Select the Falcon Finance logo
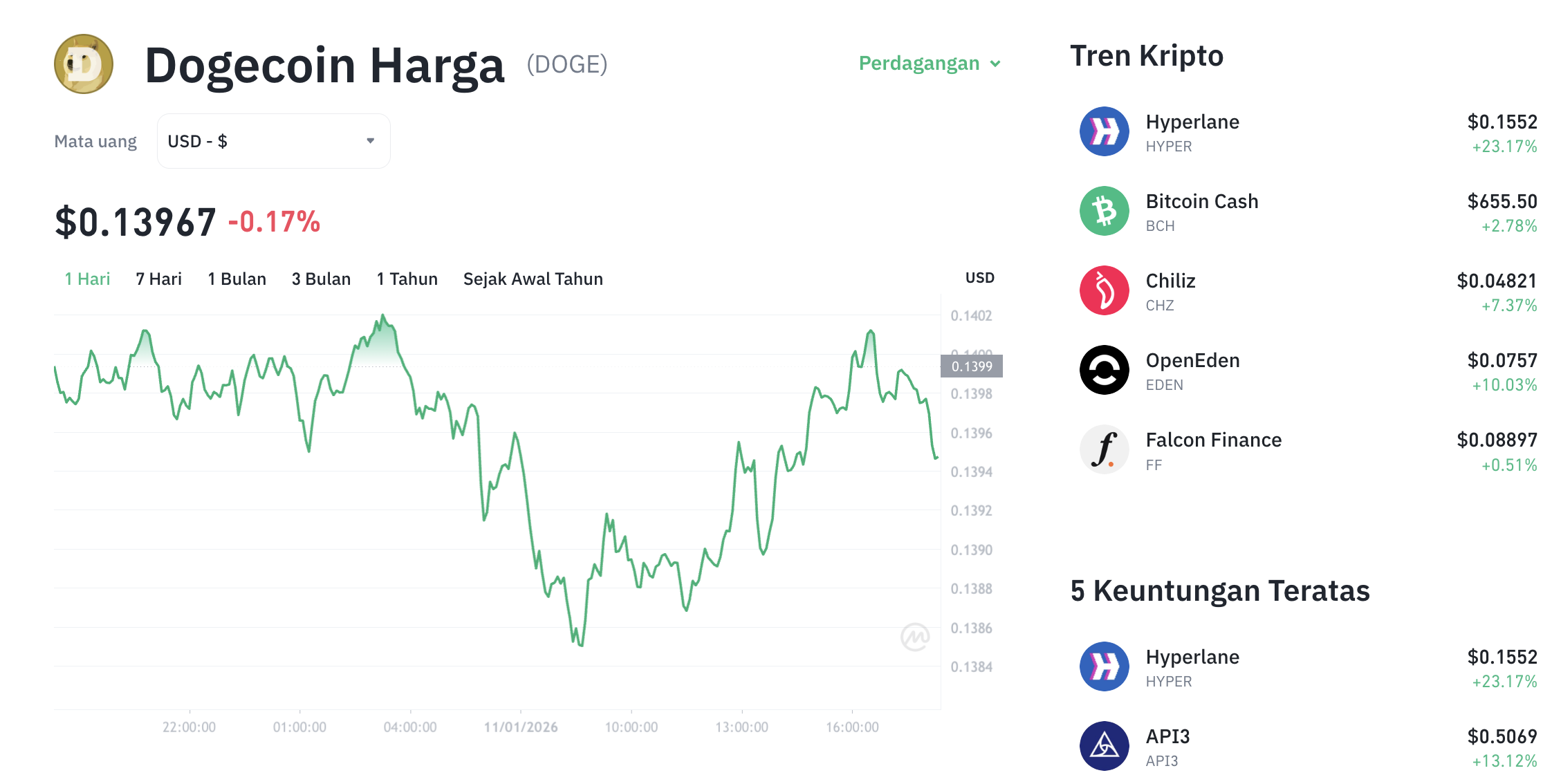The width and height of the screenshot is (1552, 784). [x=1104, y=449]
